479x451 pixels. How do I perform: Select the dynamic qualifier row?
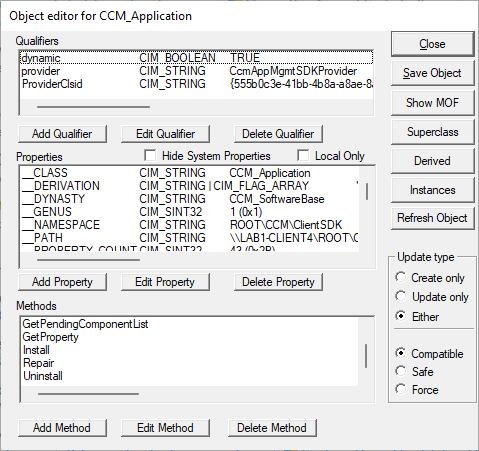196,58
